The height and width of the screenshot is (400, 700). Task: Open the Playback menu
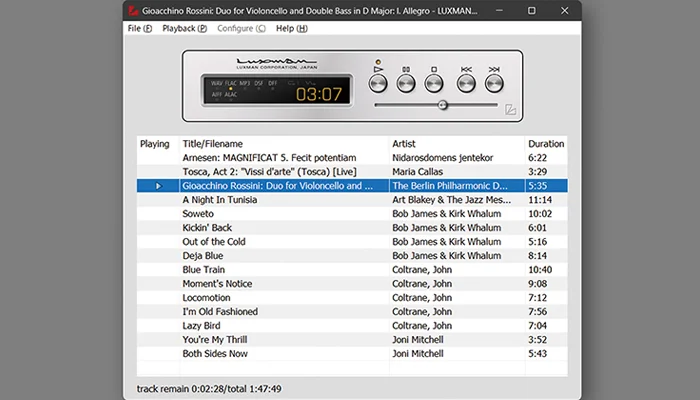184,28
